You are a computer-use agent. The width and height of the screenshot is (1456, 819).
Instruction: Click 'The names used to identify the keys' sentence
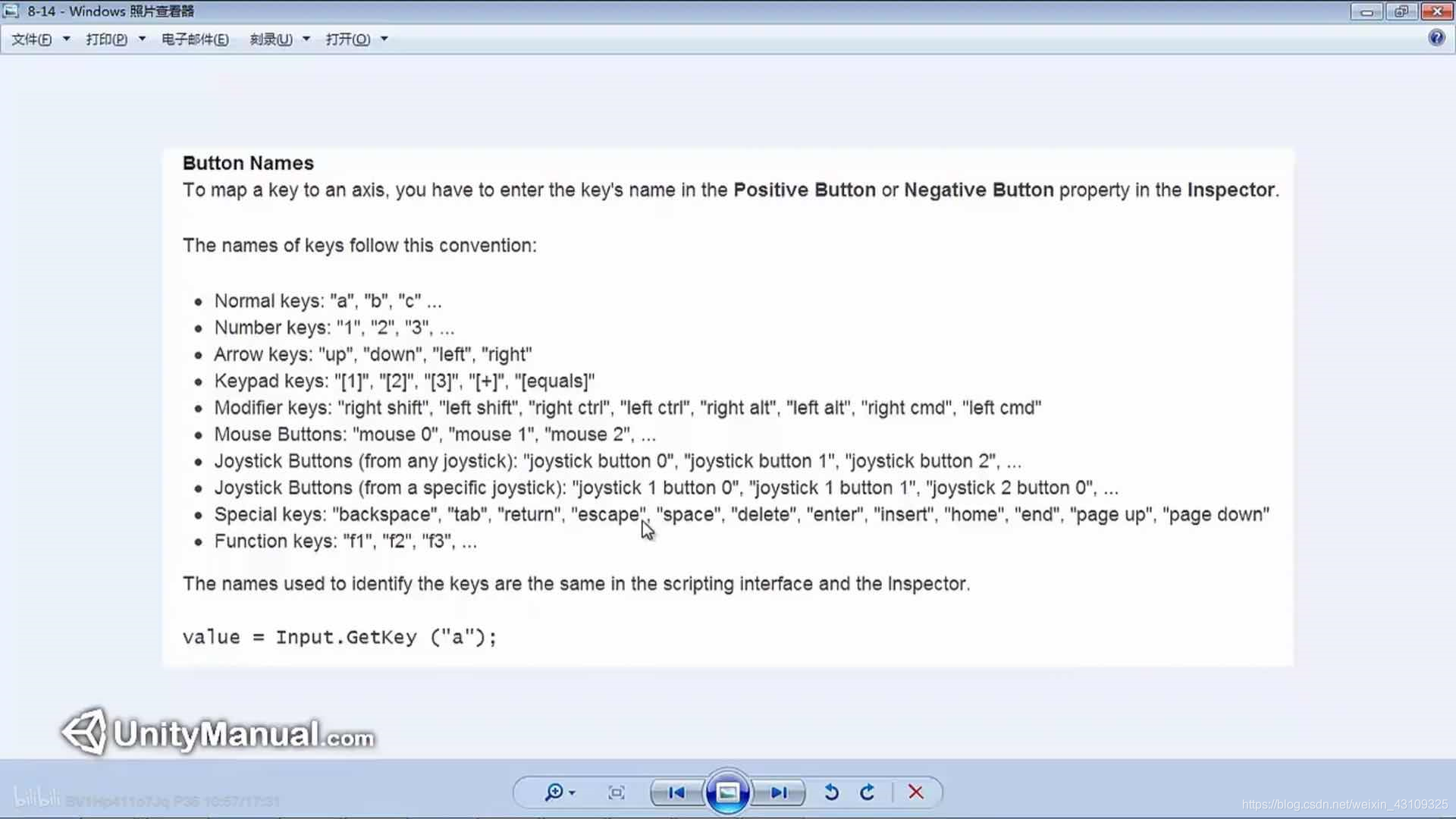(x=576, y=584)
